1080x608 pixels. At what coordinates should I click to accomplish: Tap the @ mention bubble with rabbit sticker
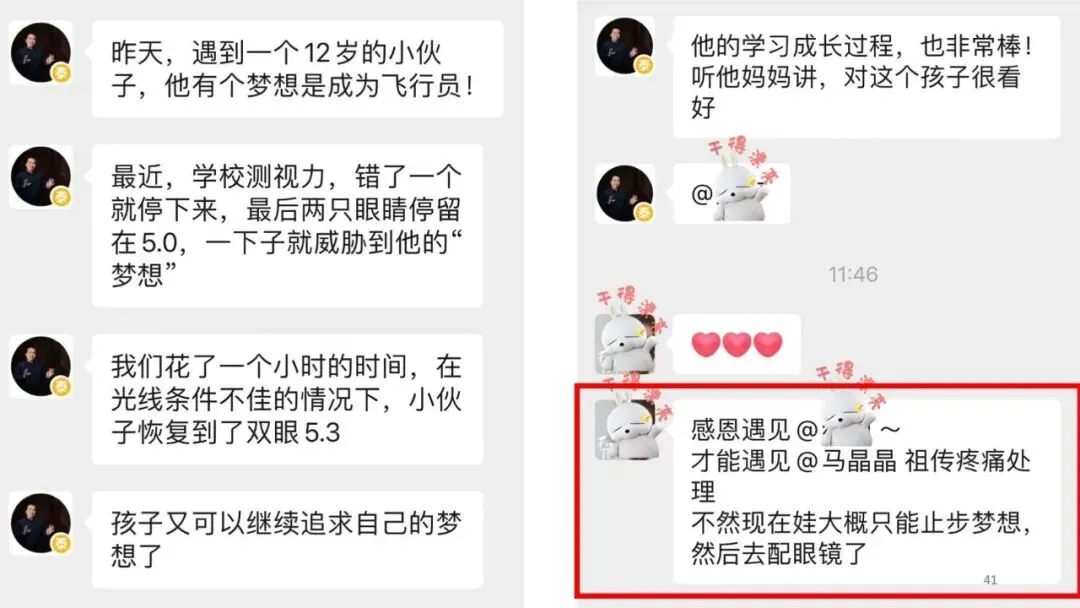731,193
